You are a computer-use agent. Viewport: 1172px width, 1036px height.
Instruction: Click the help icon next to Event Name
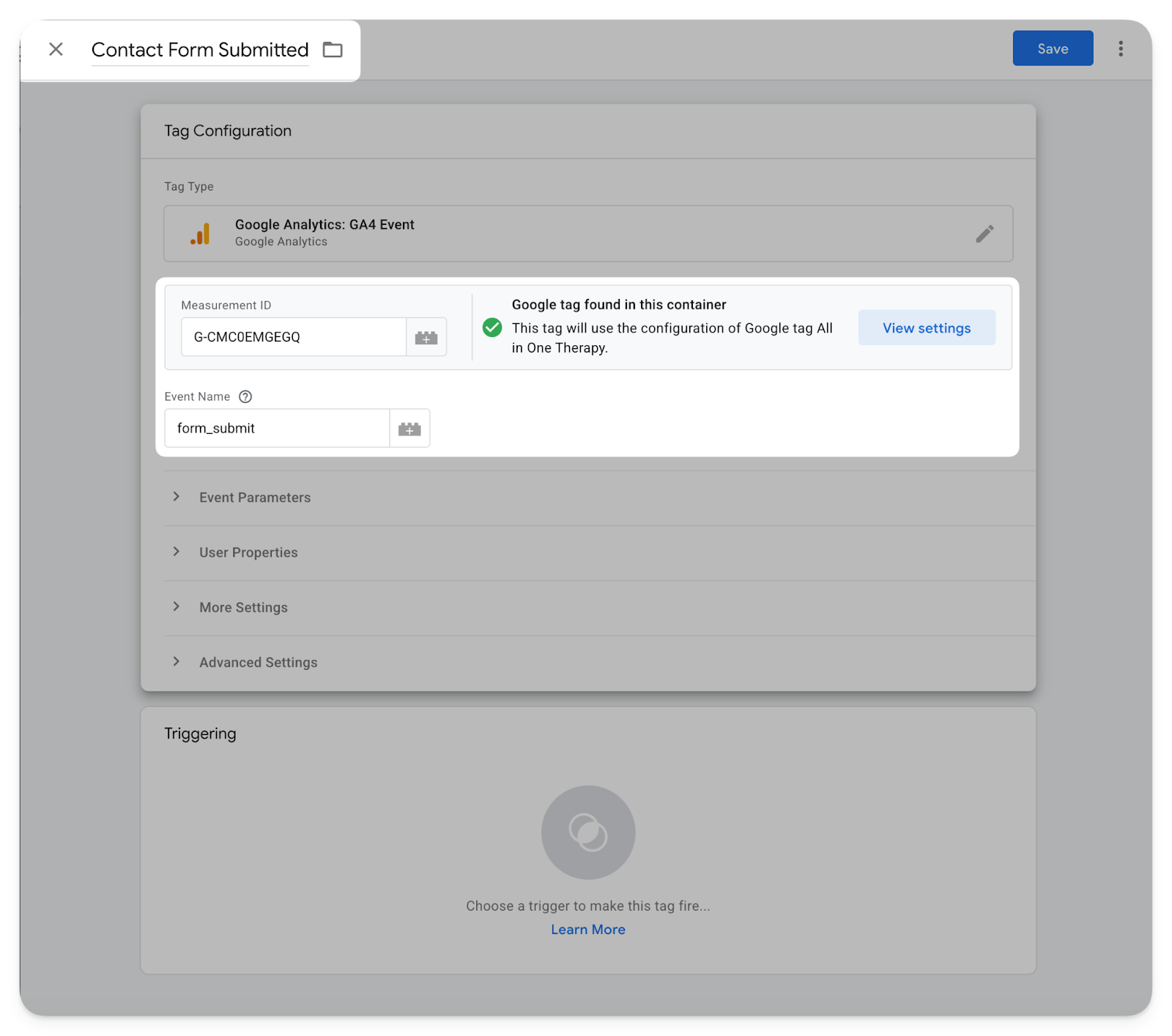[245, 396]
